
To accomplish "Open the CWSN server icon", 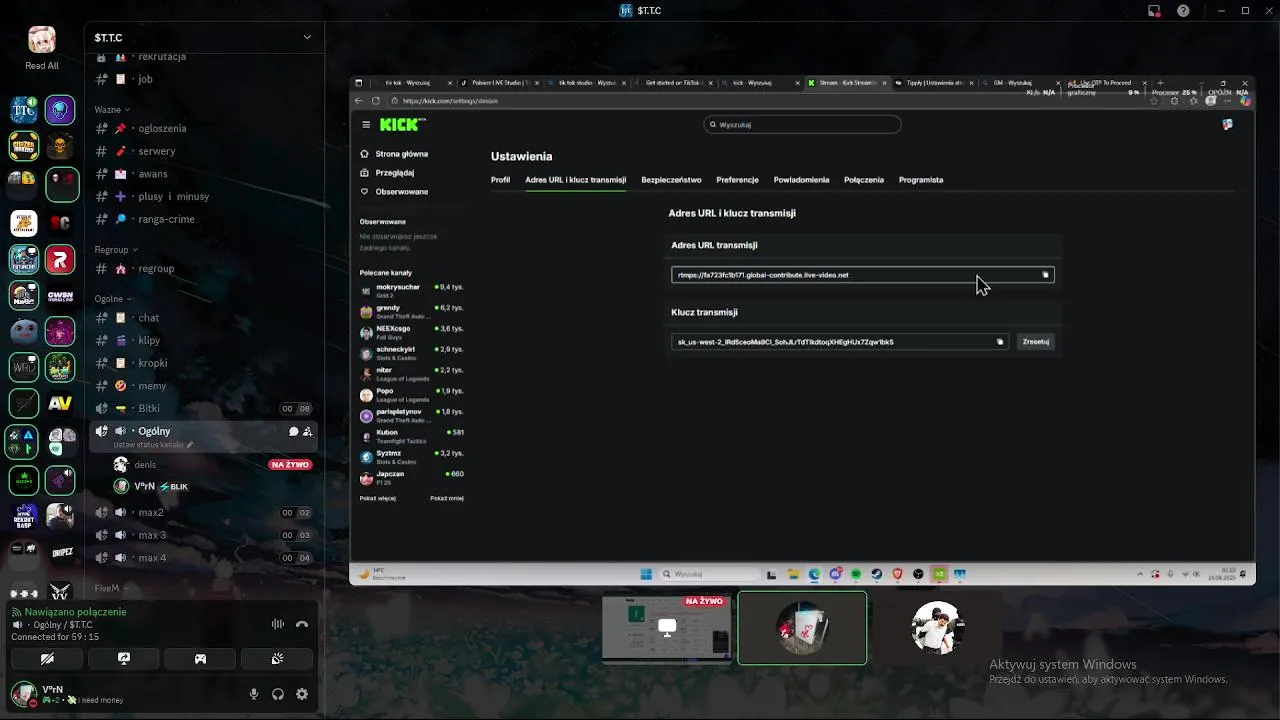I will click(x=61, y=296).
